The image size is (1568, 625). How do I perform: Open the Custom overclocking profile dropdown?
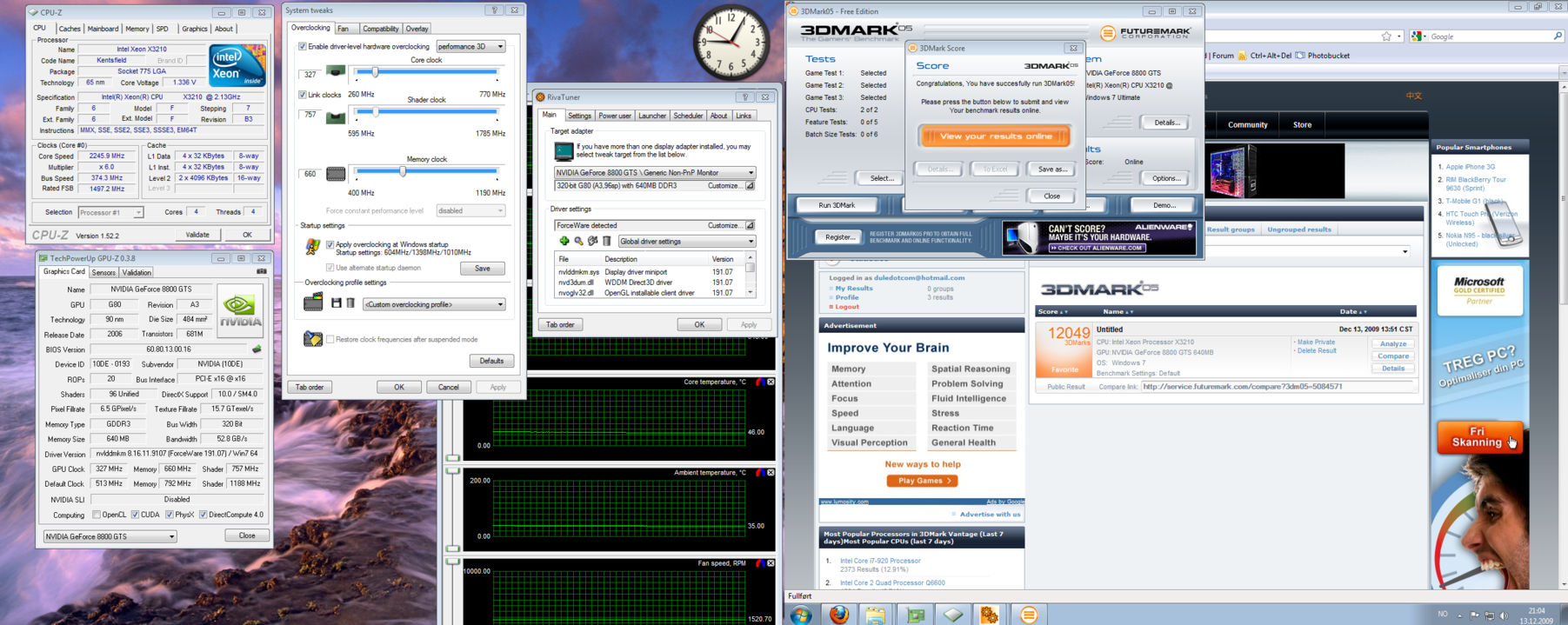[434, 304]
